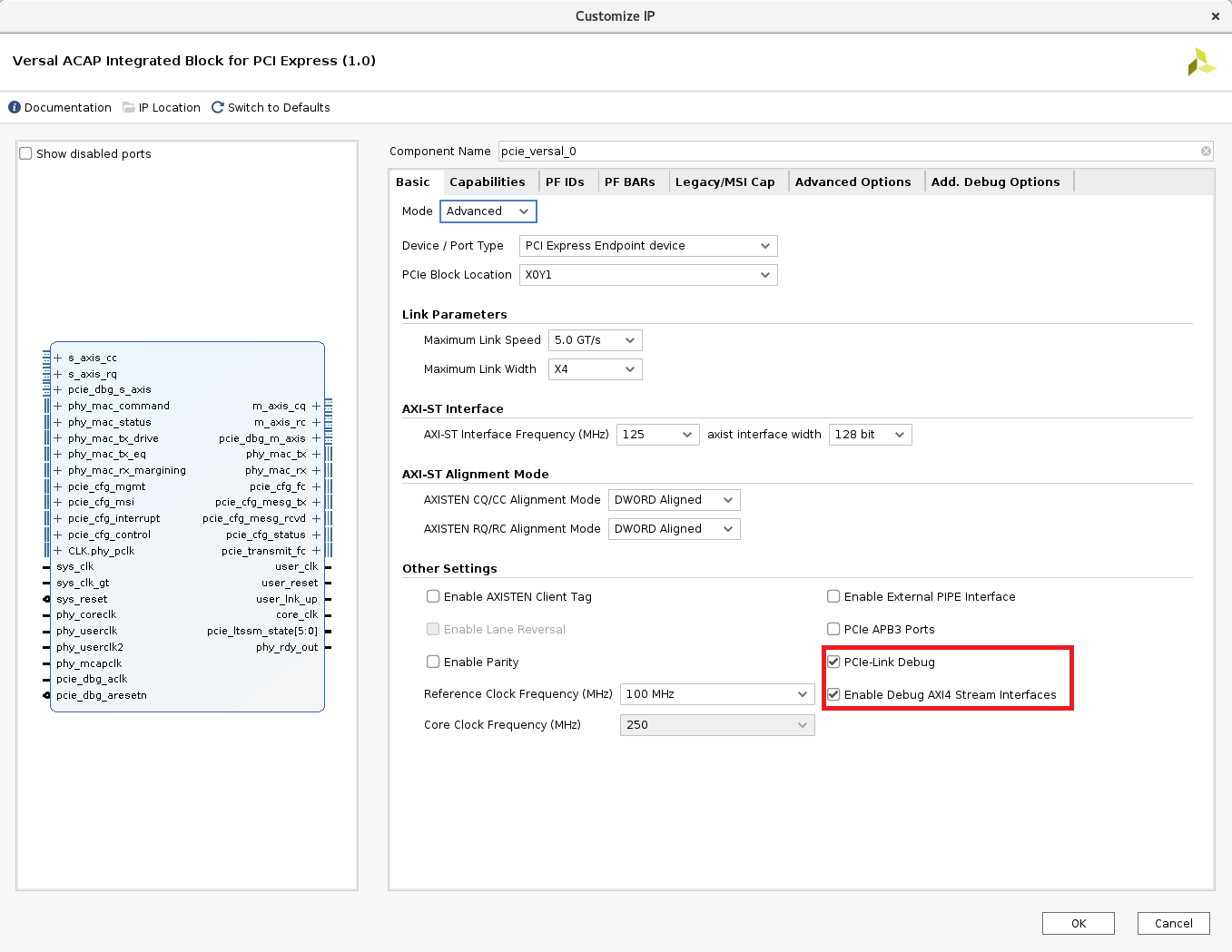The image size is (1232, 952).
Task: Expand the phy_mac_rx_margining port
Action: pos(57,471)
